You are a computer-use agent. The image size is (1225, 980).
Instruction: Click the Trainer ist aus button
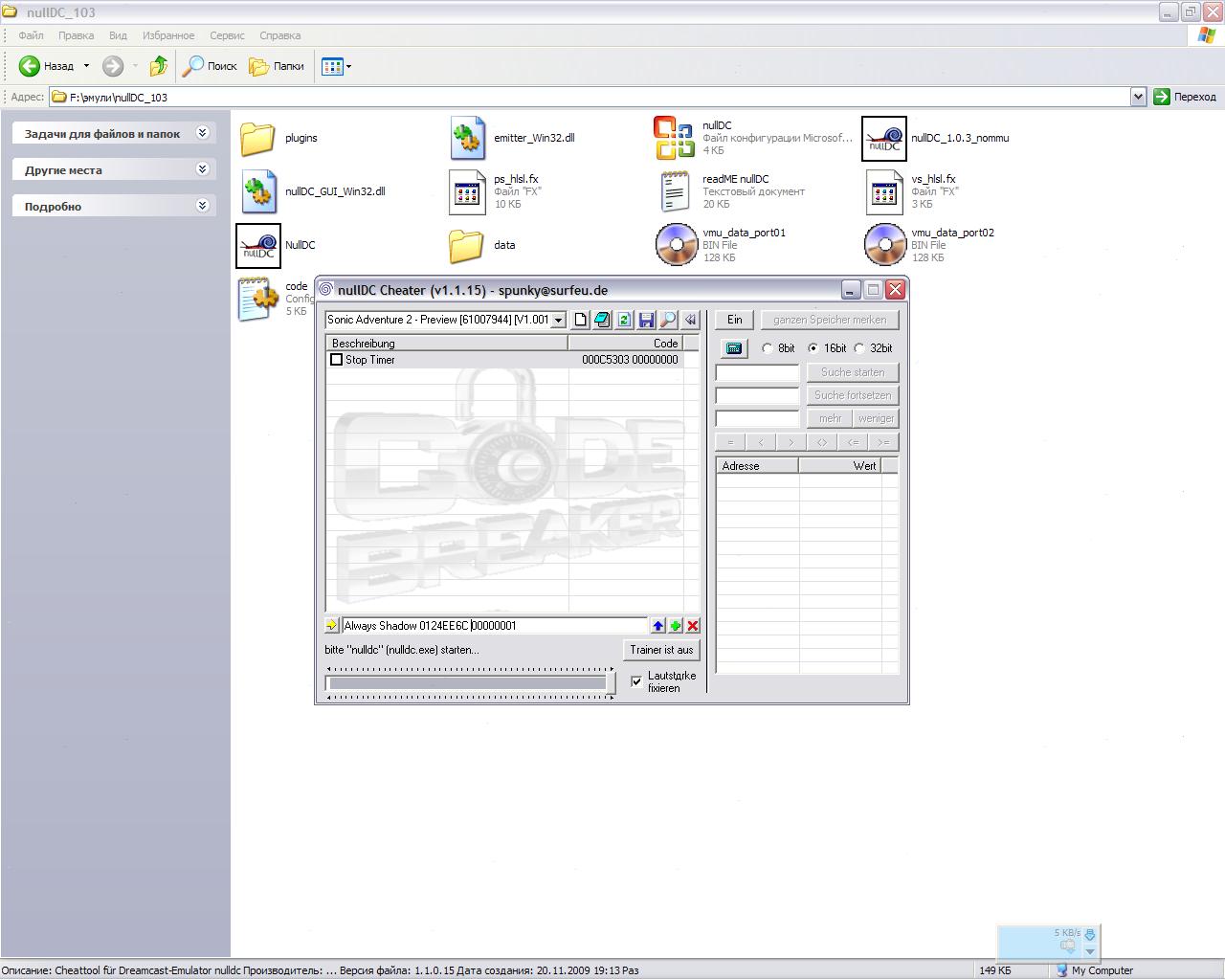point(660,650)
